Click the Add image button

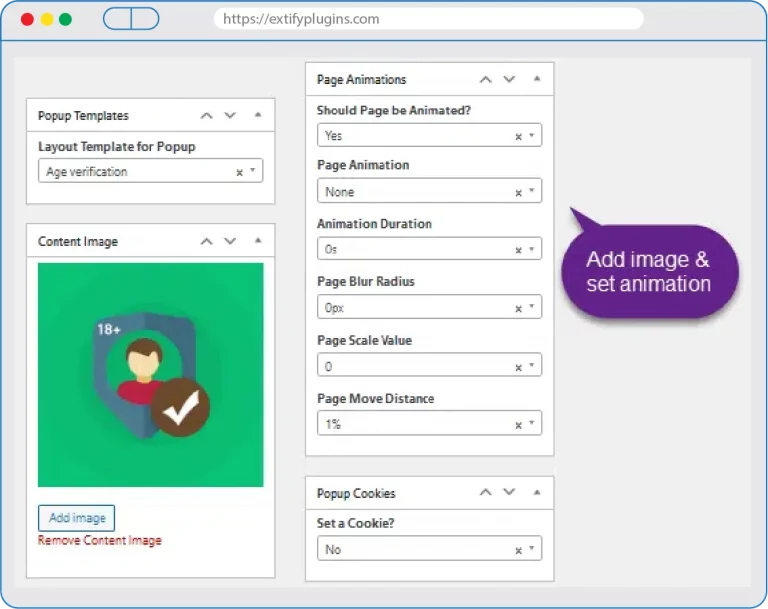77,518
